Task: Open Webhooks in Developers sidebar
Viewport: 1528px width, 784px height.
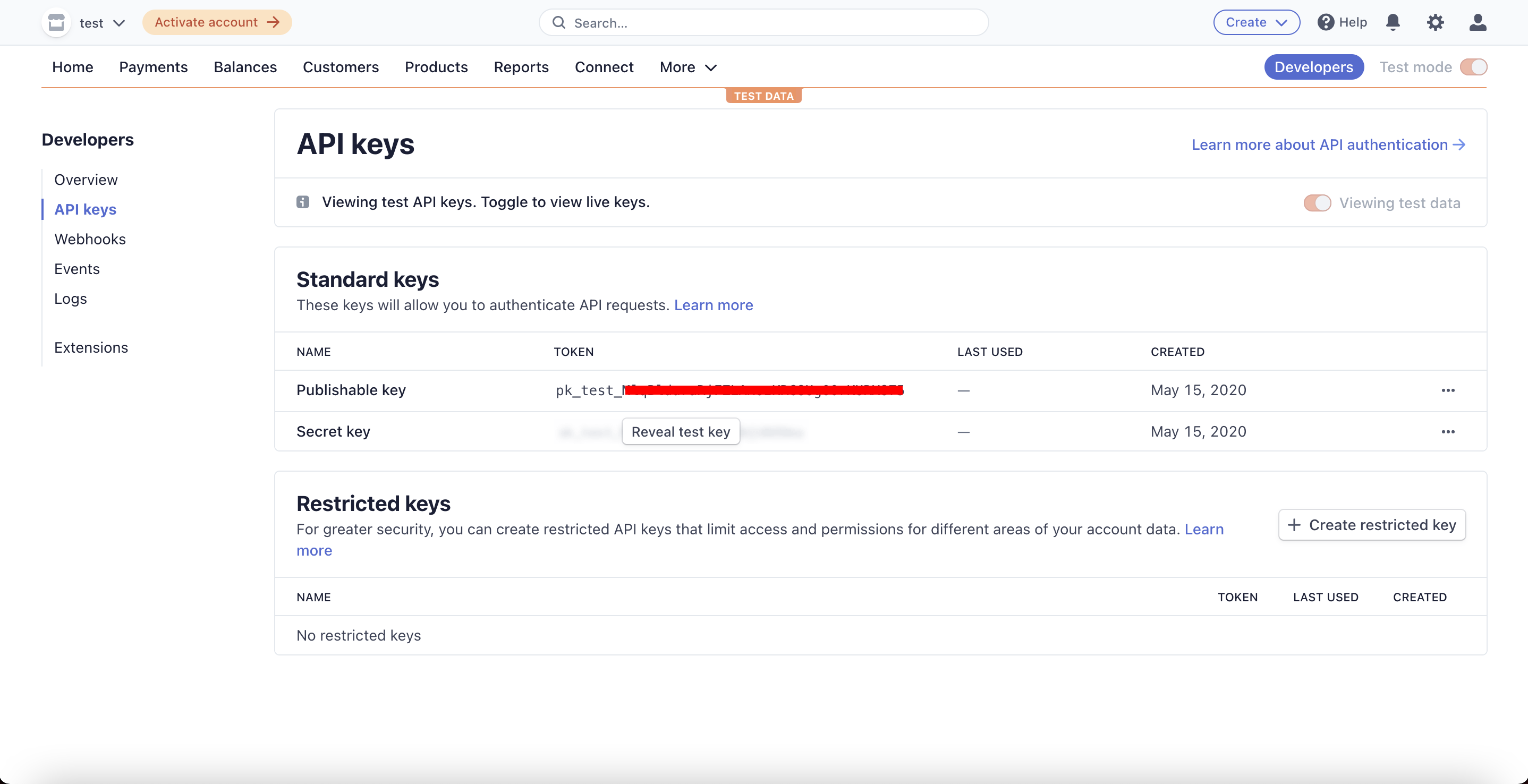Action: pos(90,239)
